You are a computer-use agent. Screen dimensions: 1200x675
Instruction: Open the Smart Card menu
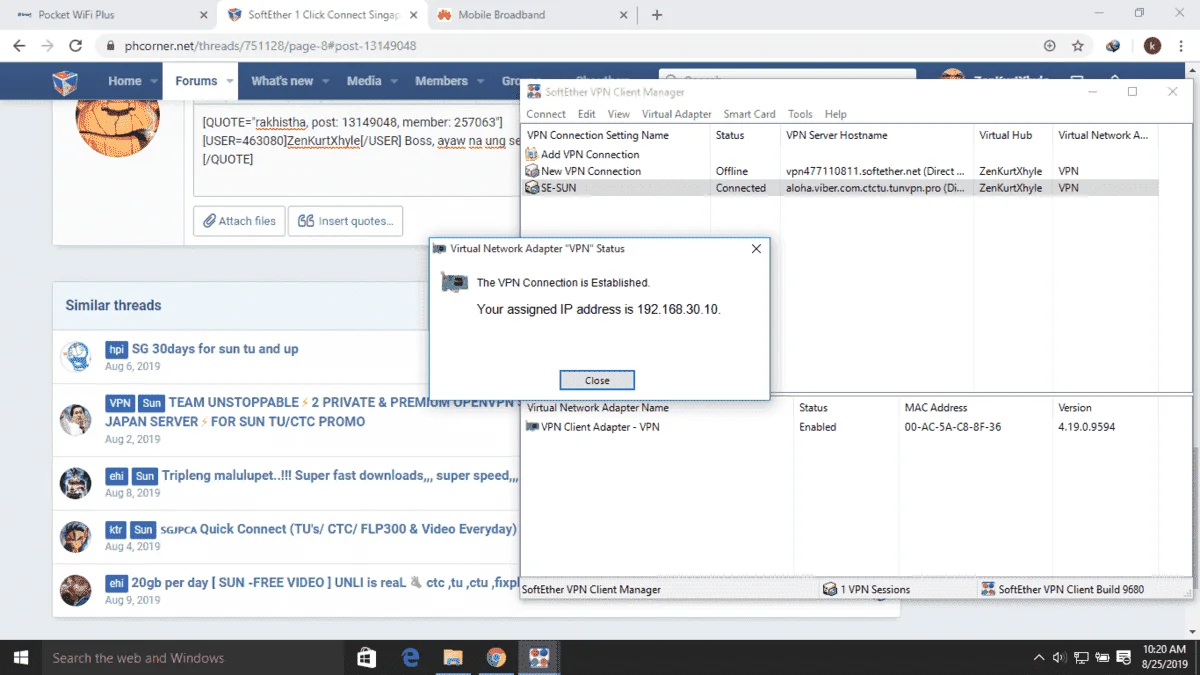click(x=750, y=114)
